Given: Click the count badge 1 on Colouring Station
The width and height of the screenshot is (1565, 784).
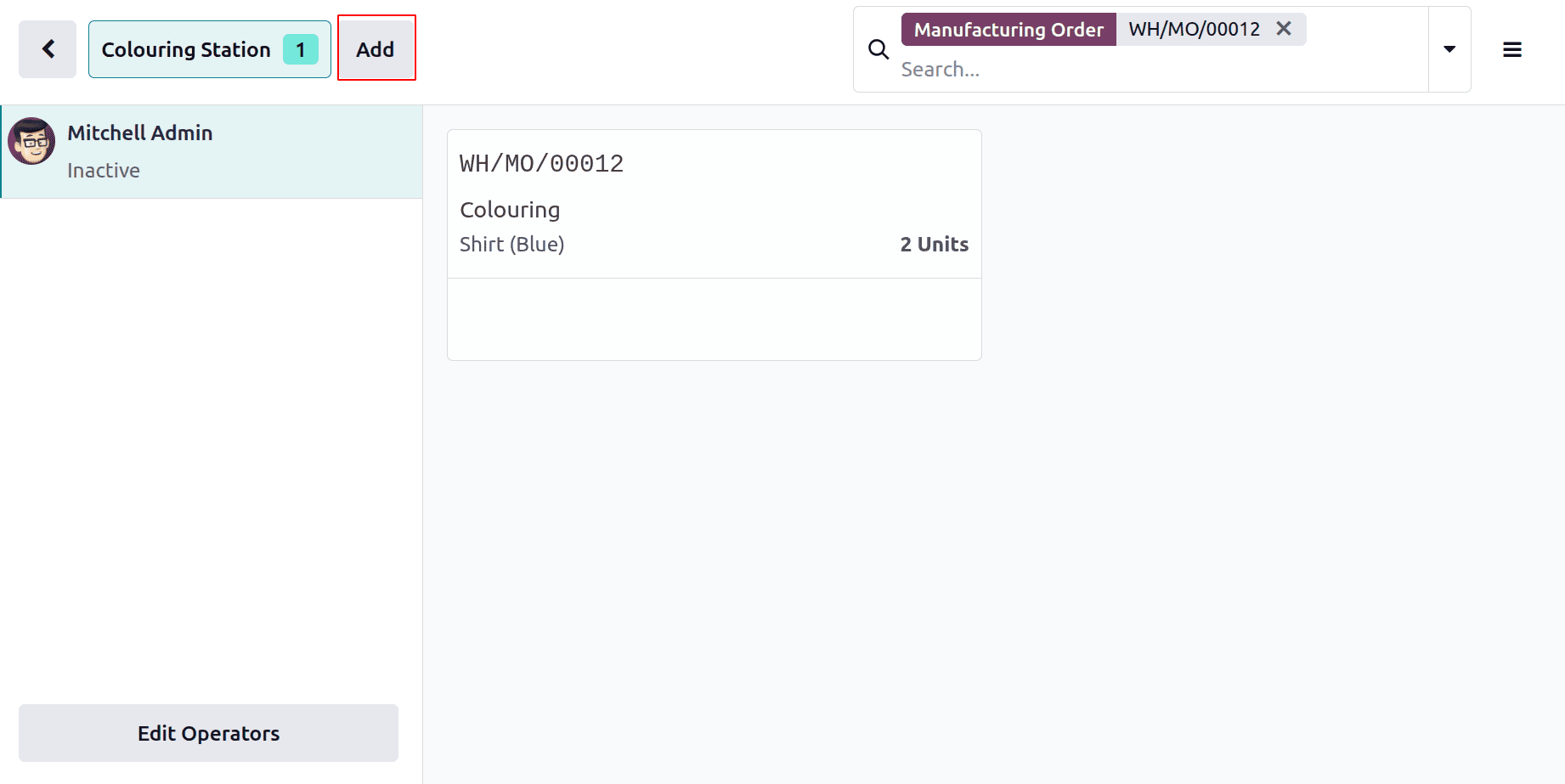Looking at the screenshot, I should point(301,49).
